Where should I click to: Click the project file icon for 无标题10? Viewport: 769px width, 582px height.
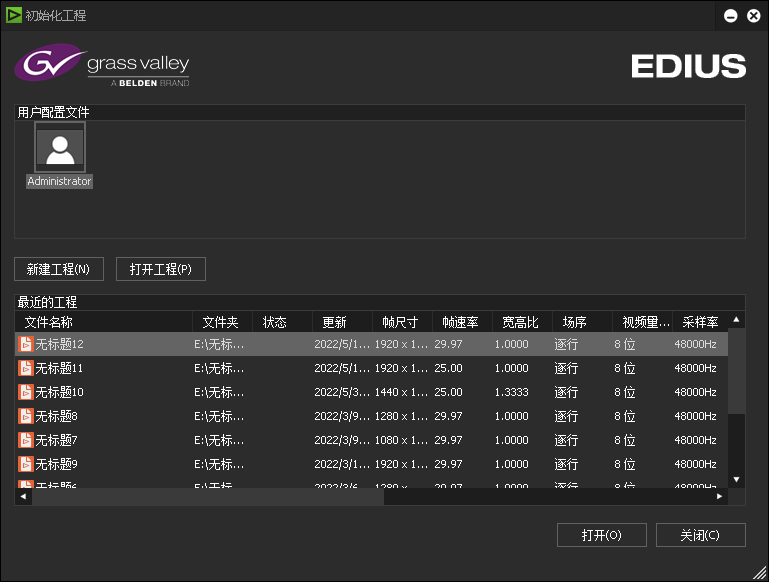(26, 392)
